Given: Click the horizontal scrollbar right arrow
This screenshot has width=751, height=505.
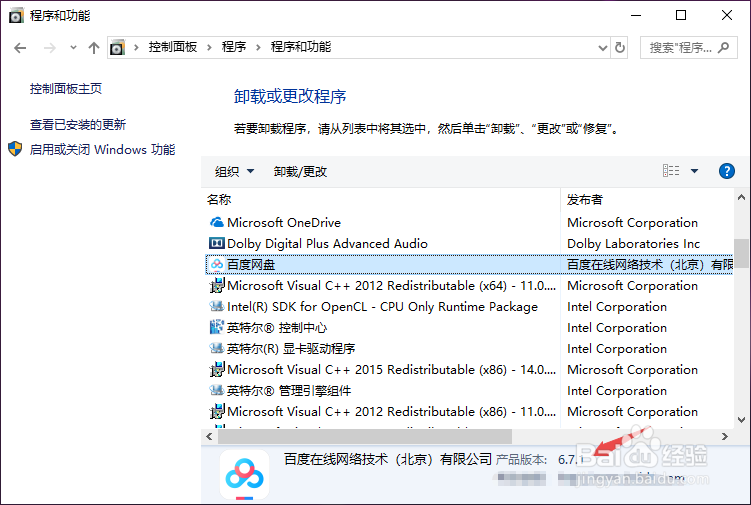Looking at the screenshot, I should tap(725, 436).
